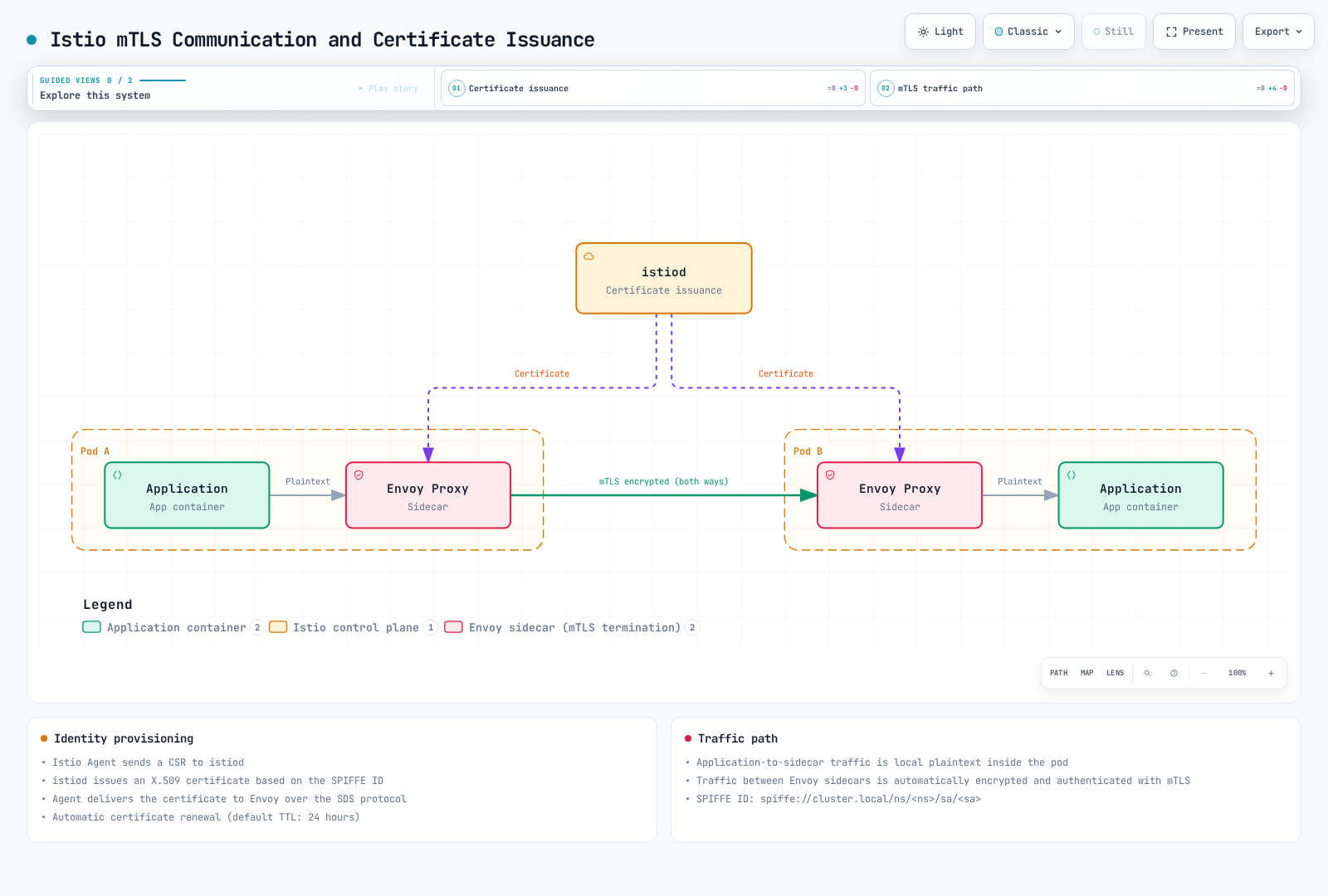Click code brackets icon on Pod A Application
The height and width of the screenshot is (896, 1328).
point(118,475)
